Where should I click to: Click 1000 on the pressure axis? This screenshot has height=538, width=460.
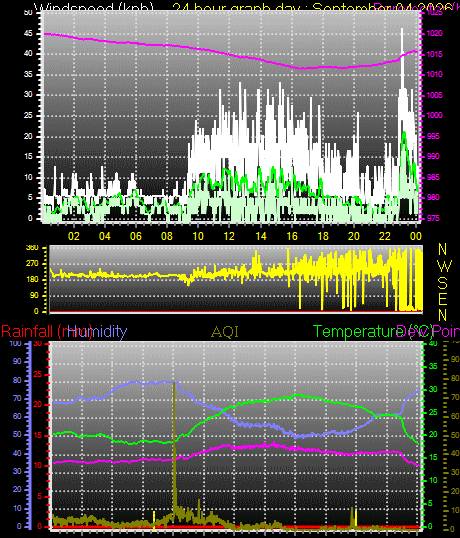(x=435, y=115)
